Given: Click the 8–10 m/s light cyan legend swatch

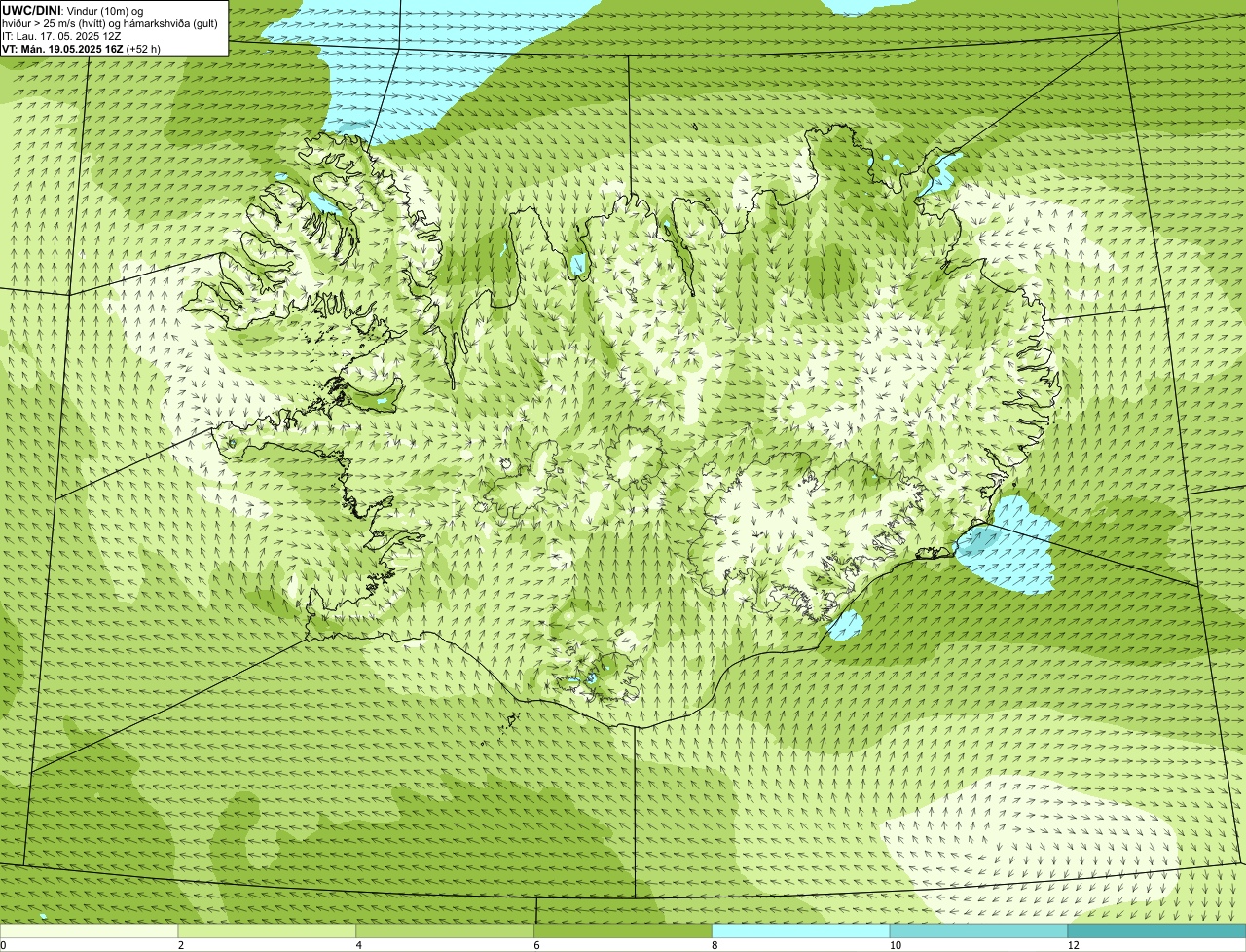Looking at the screenshot, I should [x=801, y=932].
